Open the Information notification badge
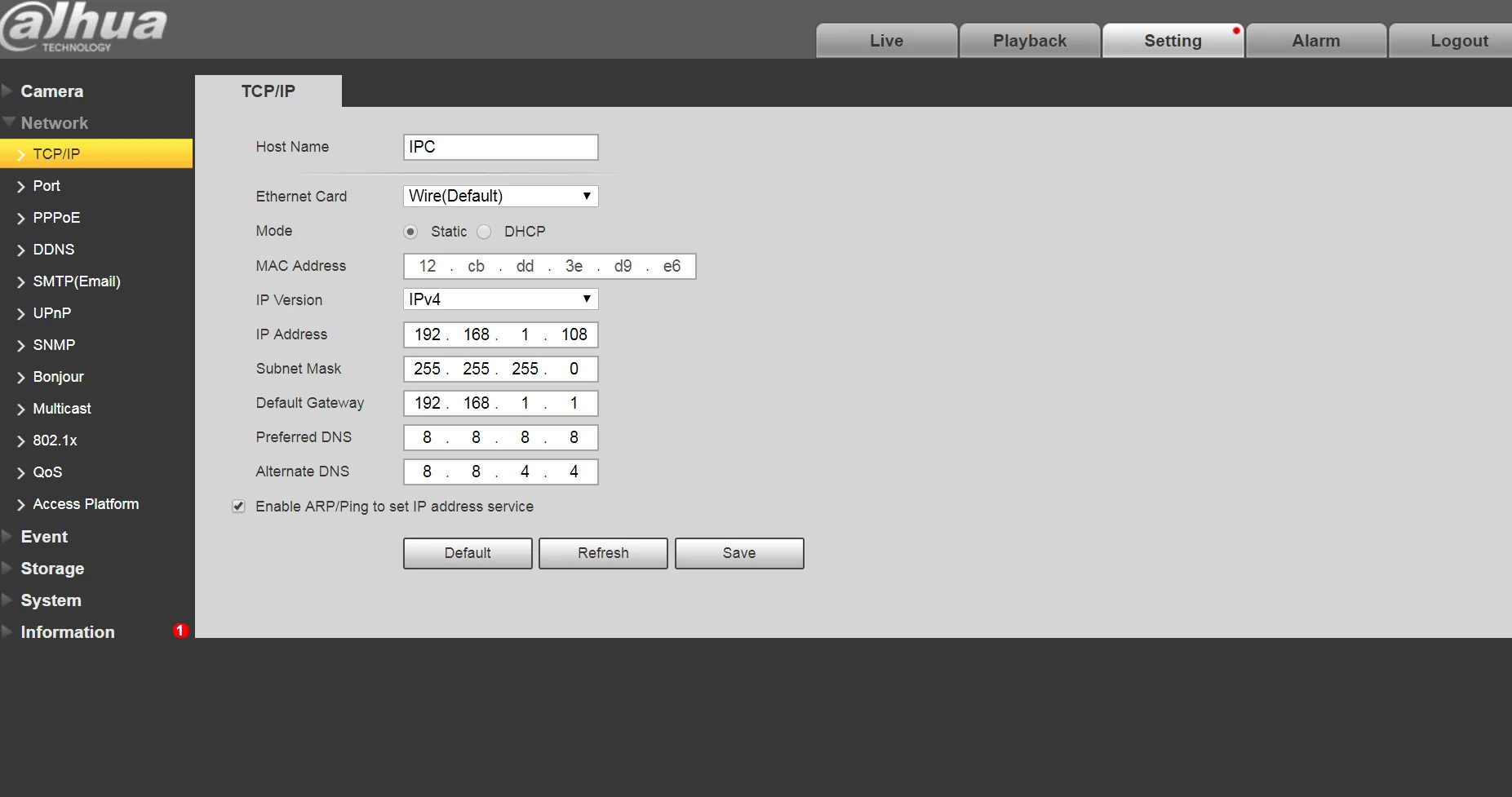 pos(180,631)
